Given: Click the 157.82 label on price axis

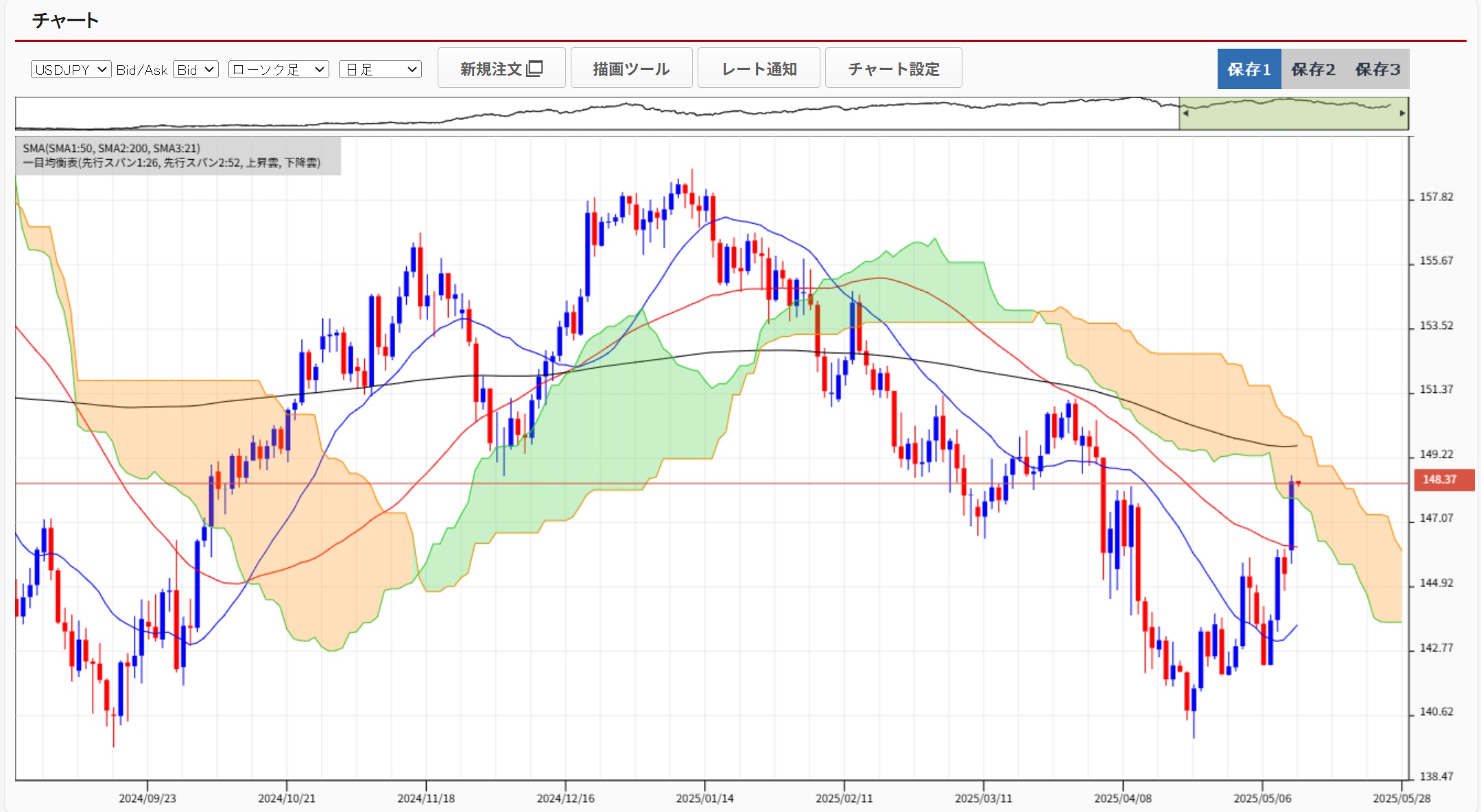Looking at the screenshot, I should pos(1436,197).
